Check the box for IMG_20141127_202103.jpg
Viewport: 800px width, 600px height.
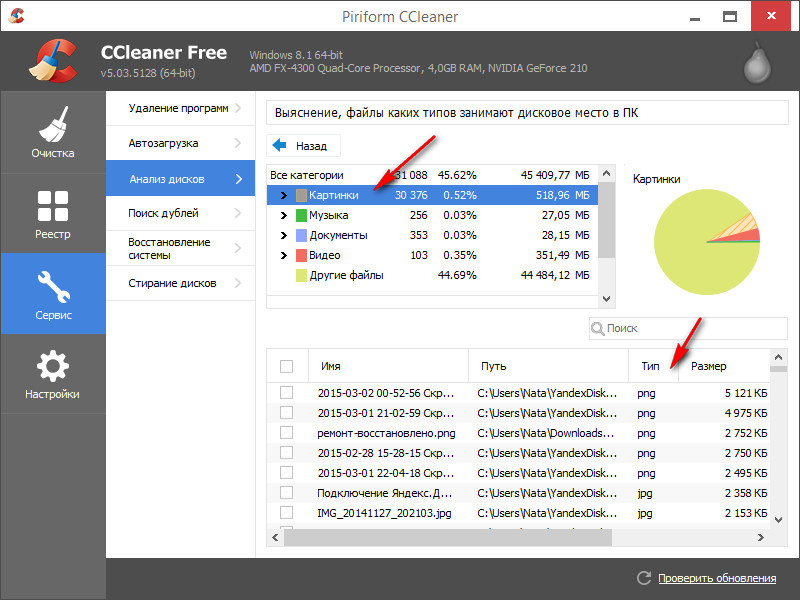286,512
